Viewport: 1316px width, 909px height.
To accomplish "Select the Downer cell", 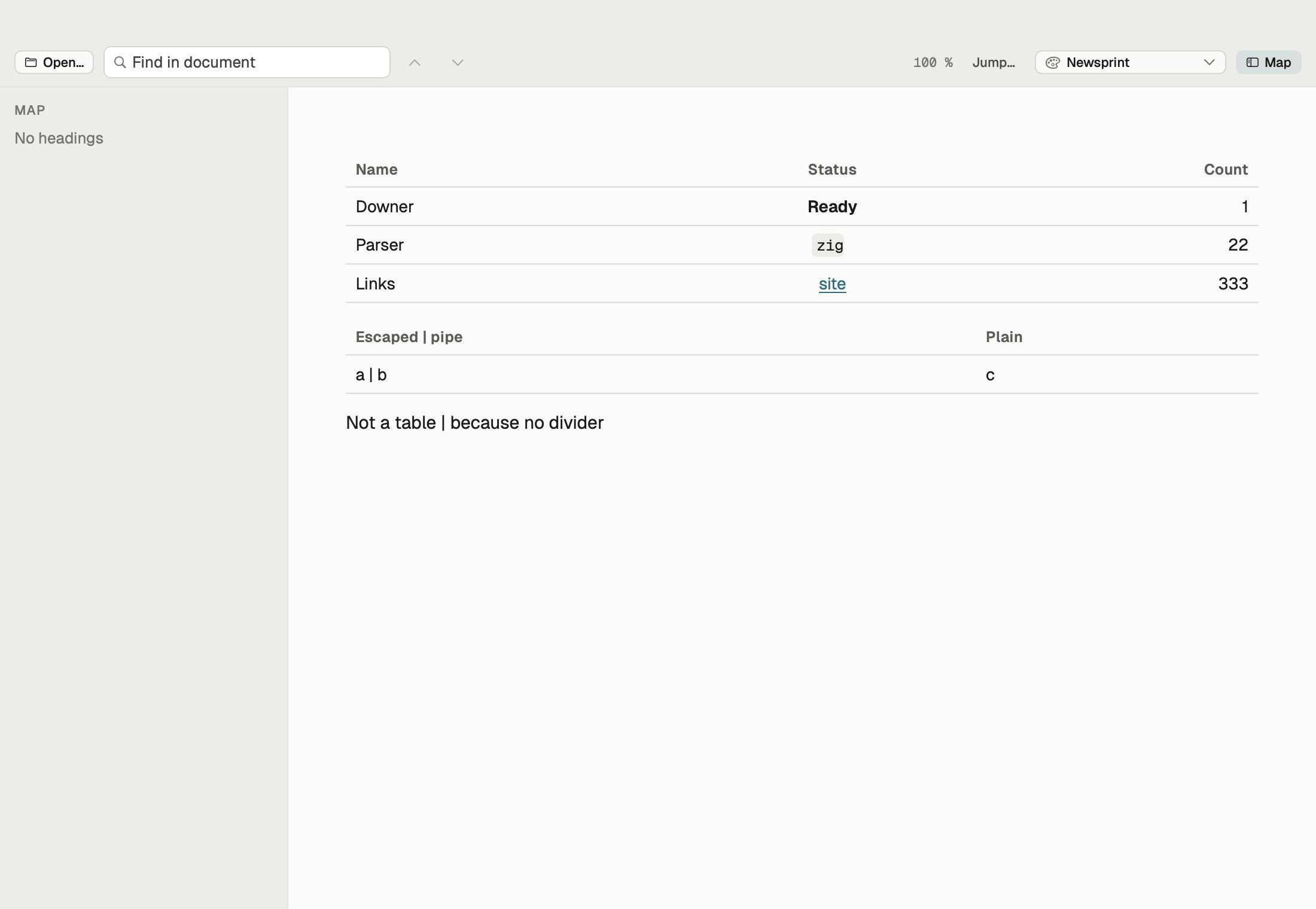I will point(384,206).
